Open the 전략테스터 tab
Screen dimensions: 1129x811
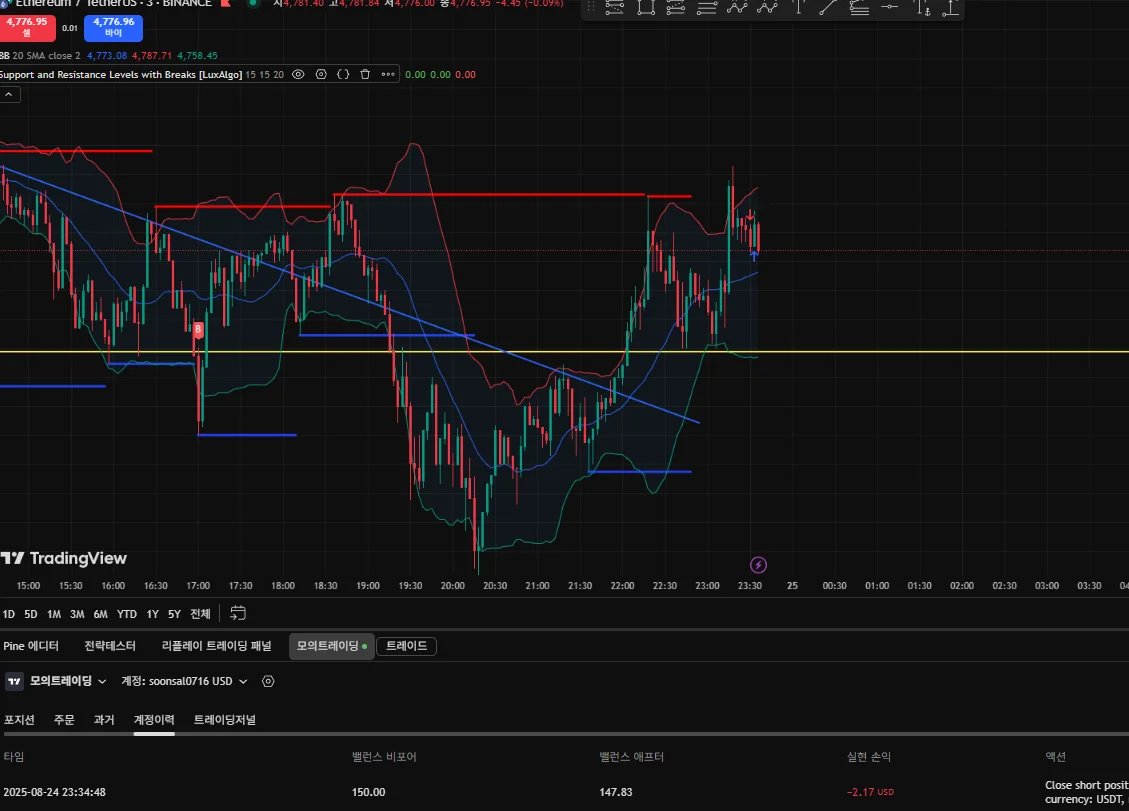point(110,646)
